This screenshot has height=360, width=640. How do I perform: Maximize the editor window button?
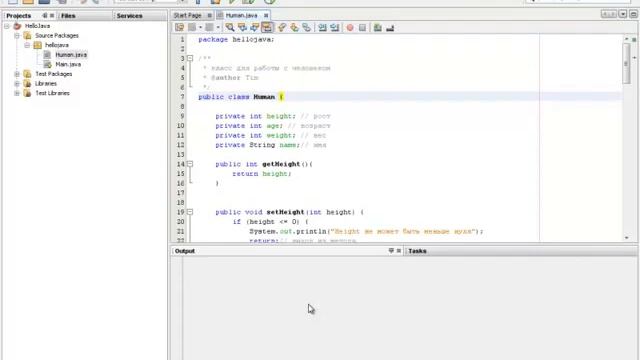pyautogui.click(x=633, y=14)
